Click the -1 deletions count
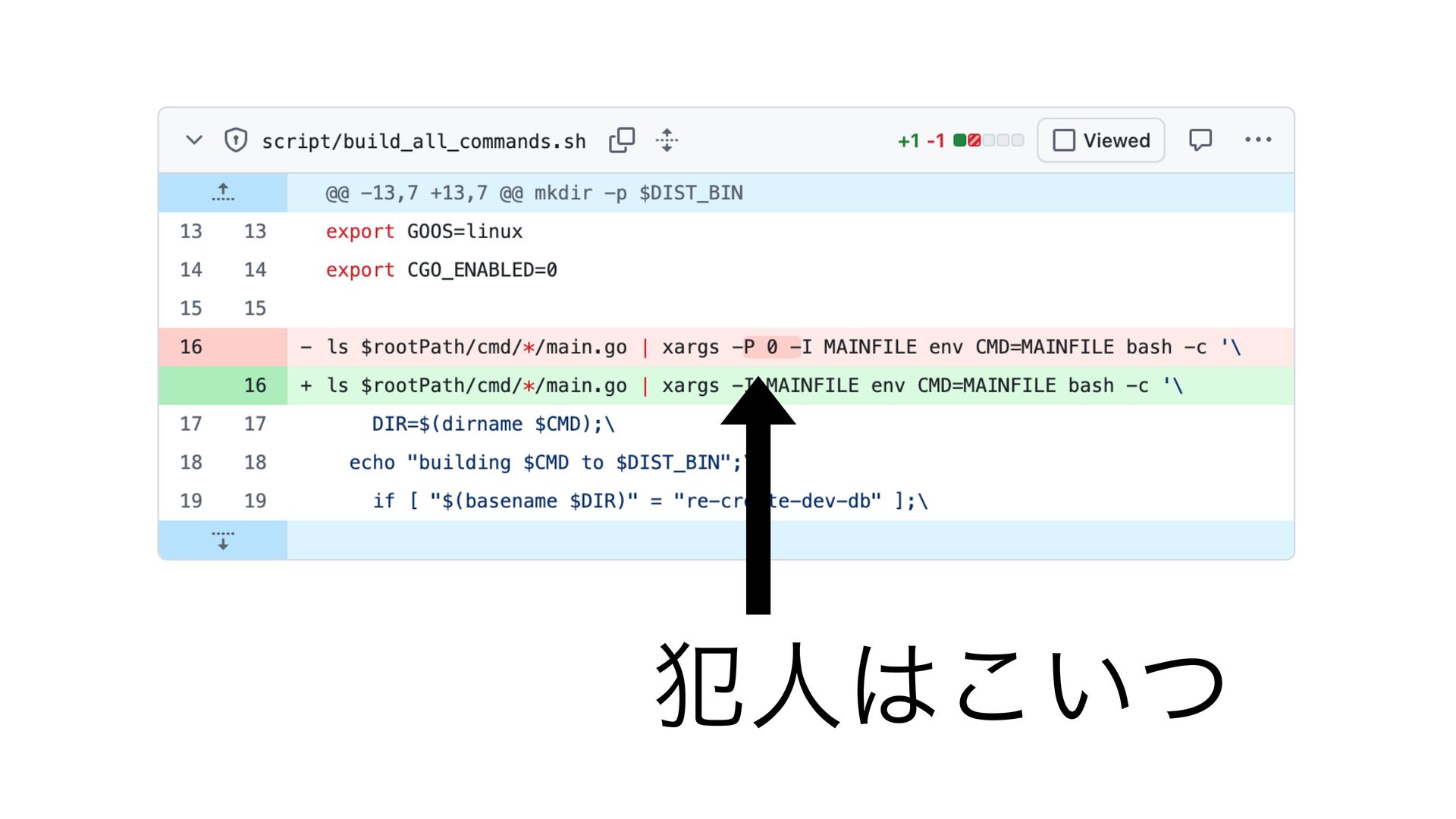The width and height of the screenshot is (1456, 819). click(x=936, y=141)
